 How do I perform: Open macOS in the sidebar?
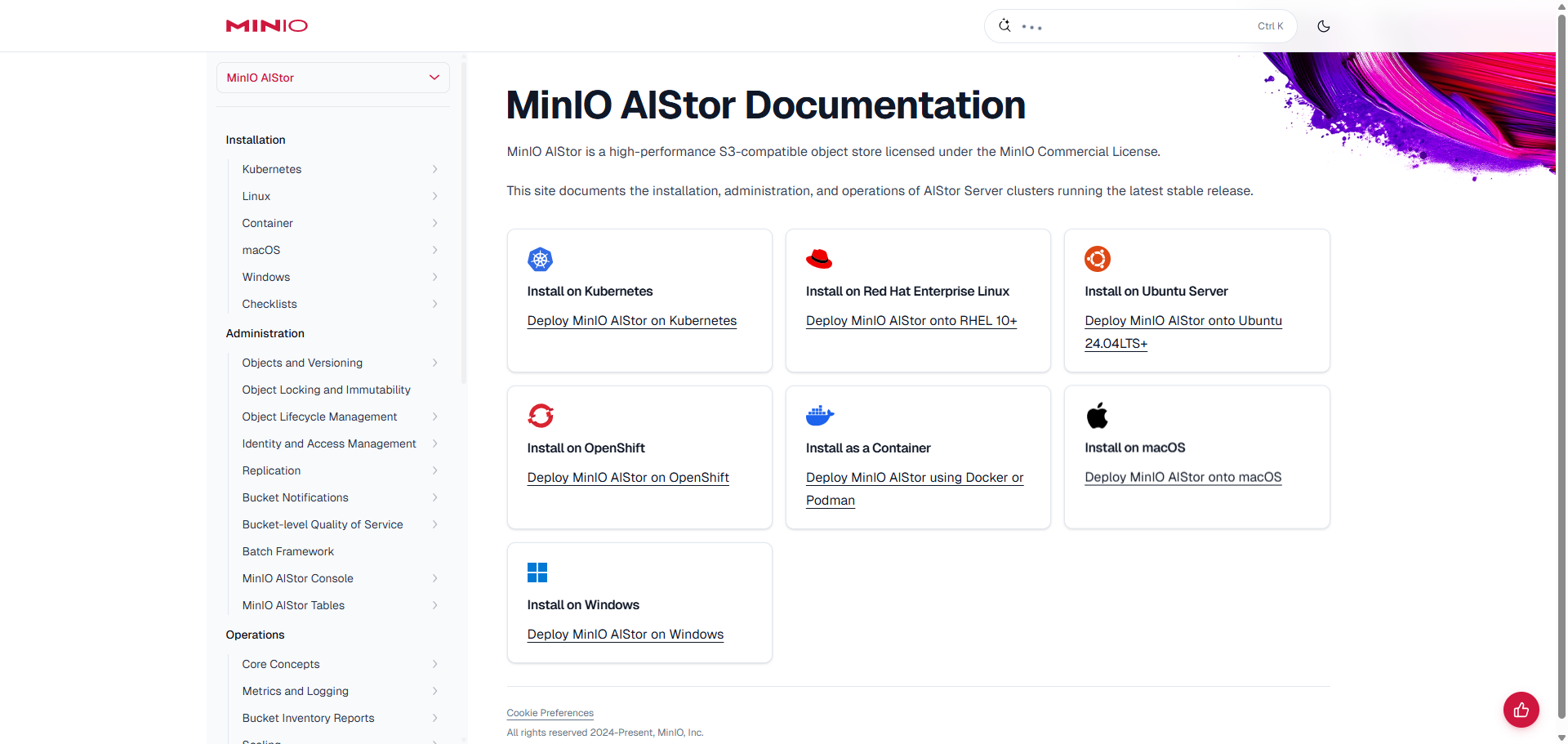coord(261,250)
